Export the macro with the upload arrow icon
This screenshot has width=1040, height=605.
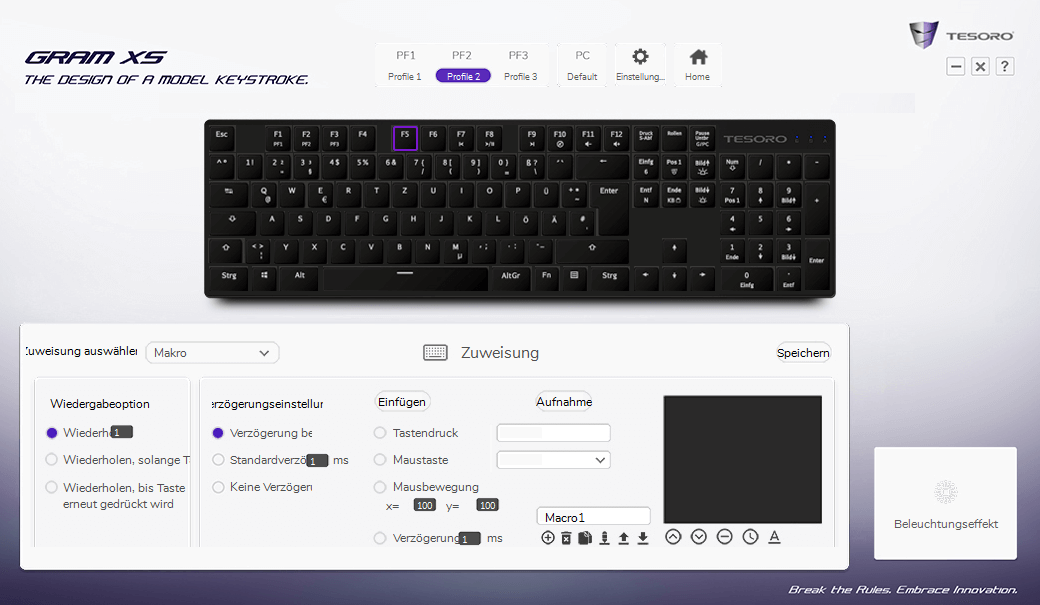pos(623,537)
